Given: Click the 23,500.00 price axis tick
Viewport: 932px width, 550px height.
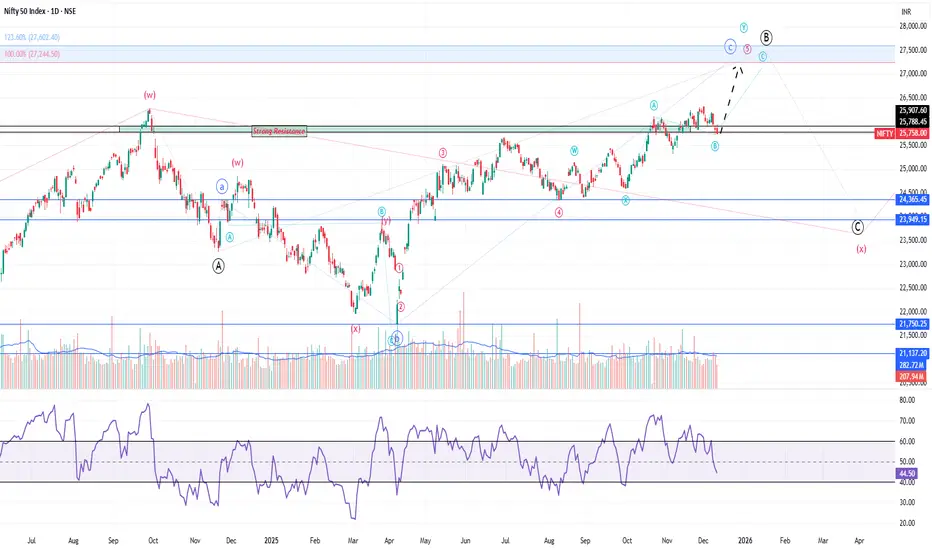Looking at the screenshot, I should (913, 240).
